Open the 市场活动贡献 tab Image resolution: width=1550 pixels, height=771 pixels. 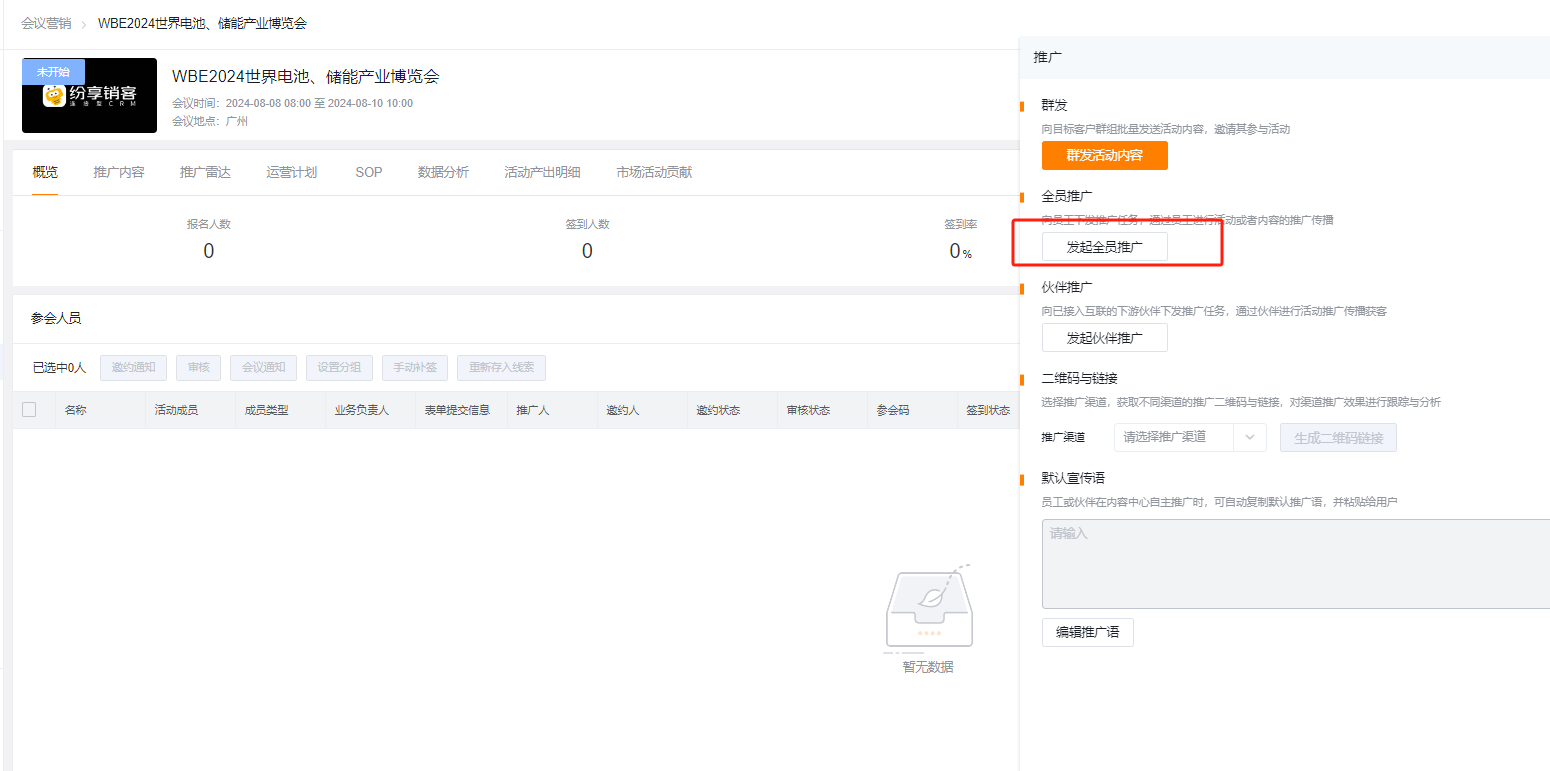[x=654, y=172]
